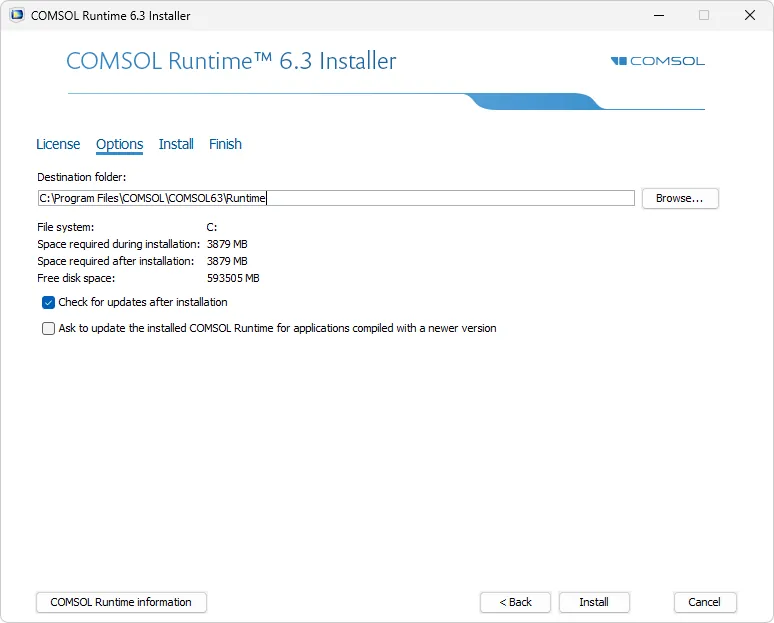Close the COMSOL Runtime installer window
Viewport: 774px width, 623px height.
point(750,15)
